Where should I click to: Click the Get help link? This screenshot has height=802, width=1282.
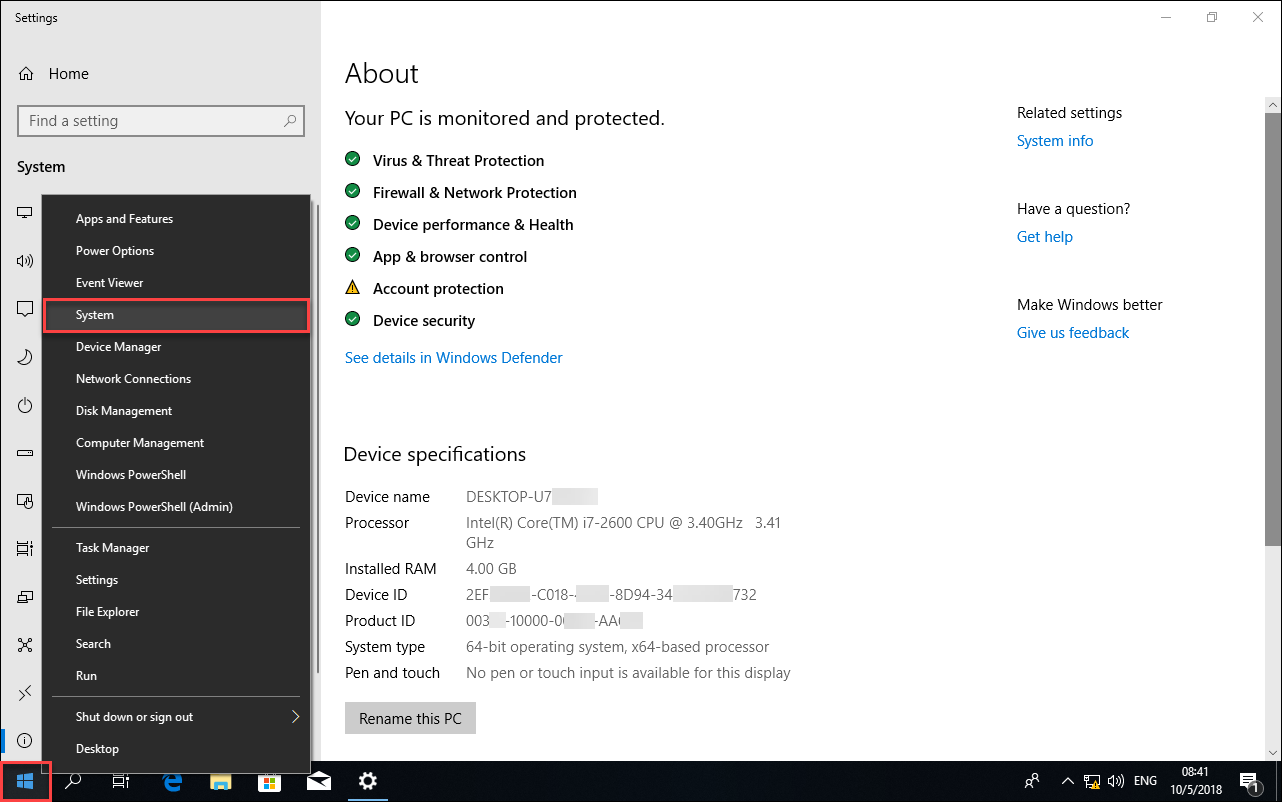[x=1044, y=237]
